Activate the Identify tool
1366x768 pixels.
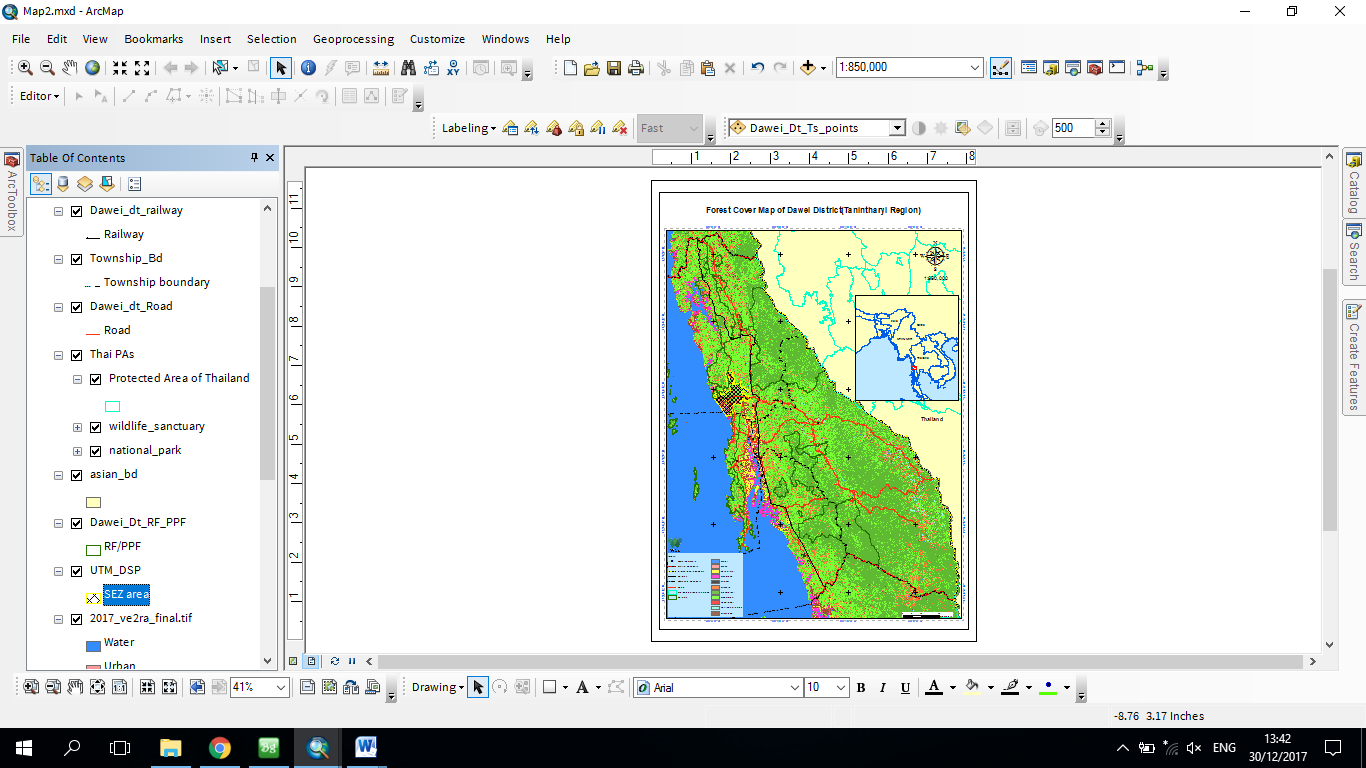[x=308, y=68]
